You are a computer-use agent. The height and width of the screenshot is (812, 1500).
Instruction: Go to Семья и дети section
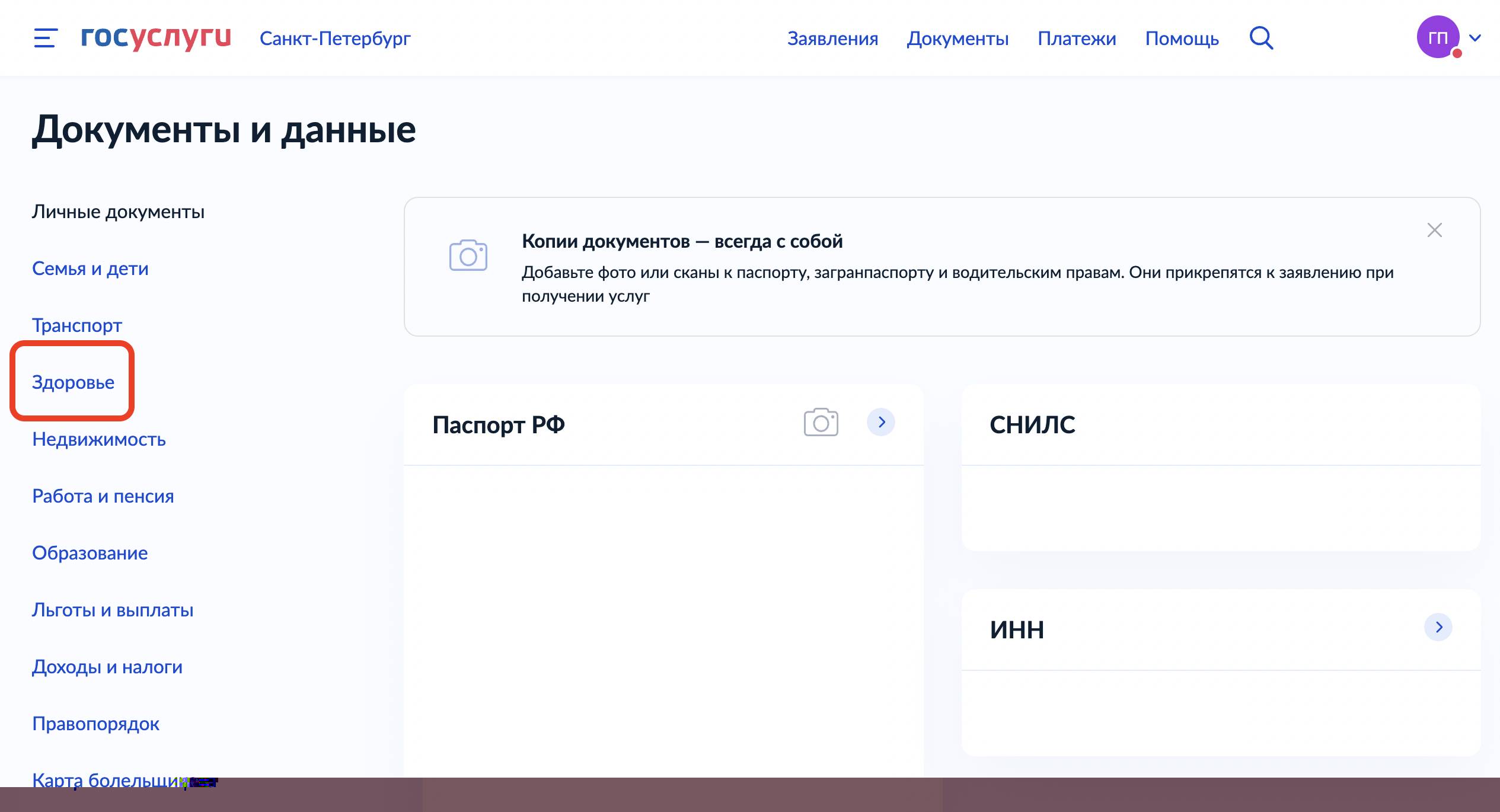tap(90, 268)
